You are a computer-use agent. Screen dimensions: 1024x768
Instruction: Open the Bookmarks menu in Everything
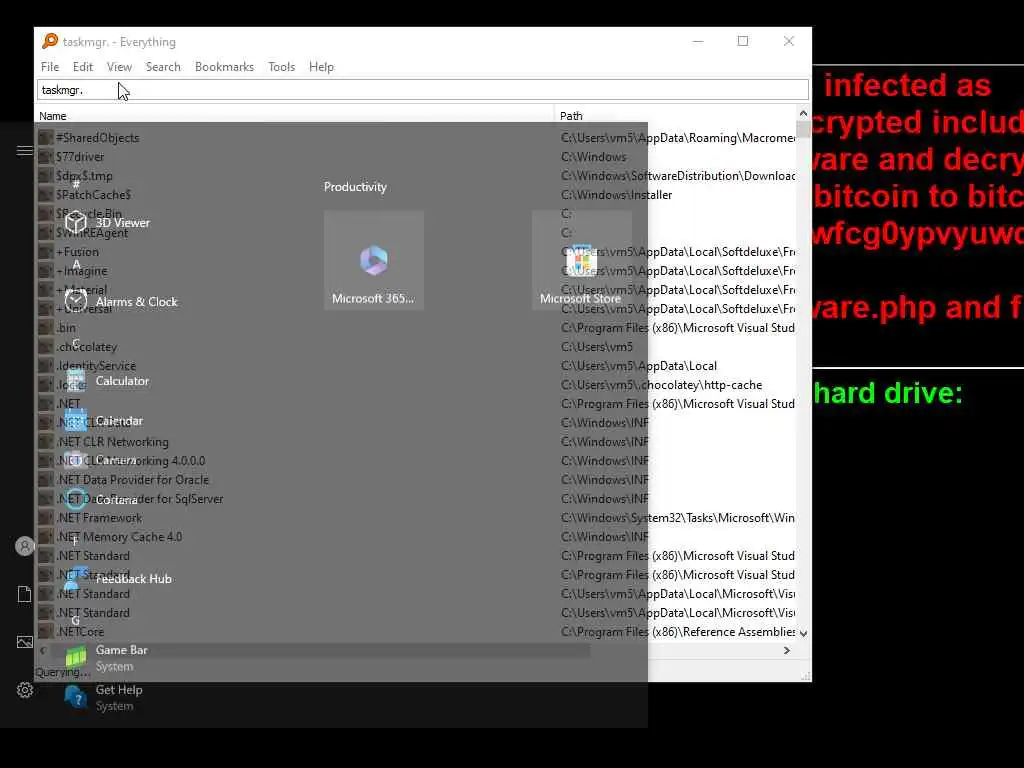click(x=224, y=67)
